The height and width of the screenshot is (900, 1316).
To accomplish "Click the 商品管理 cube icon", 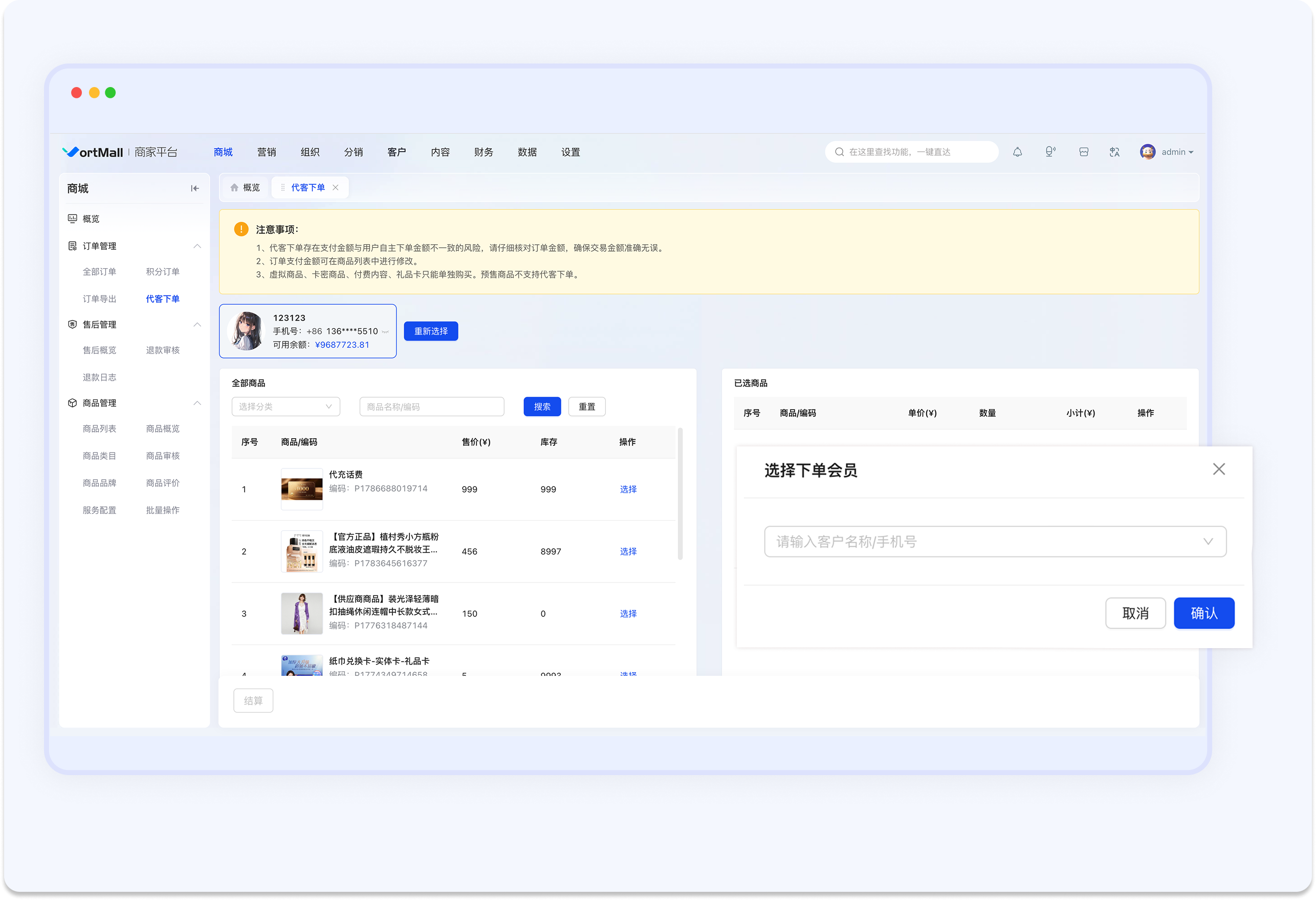I will click(x=73, y=403).
